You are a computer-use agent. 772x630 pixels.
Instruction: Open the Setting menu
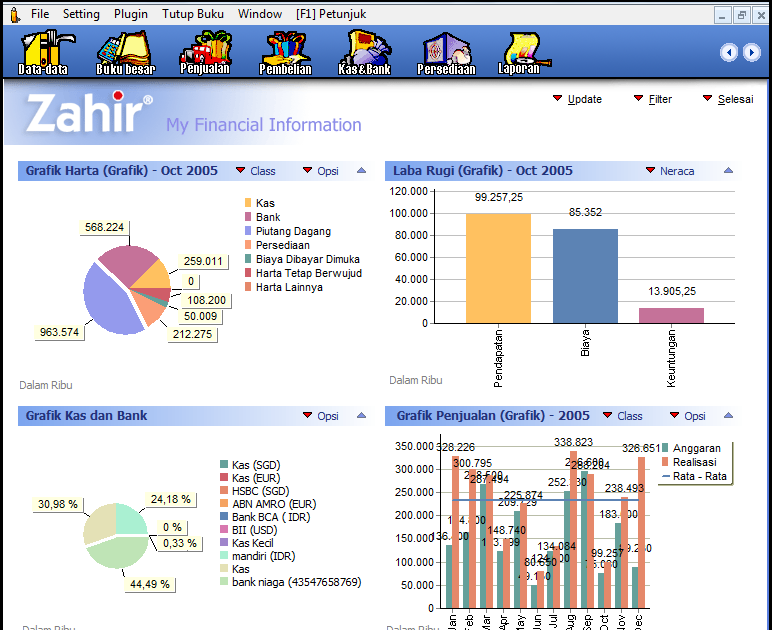(x=81, y=14)
